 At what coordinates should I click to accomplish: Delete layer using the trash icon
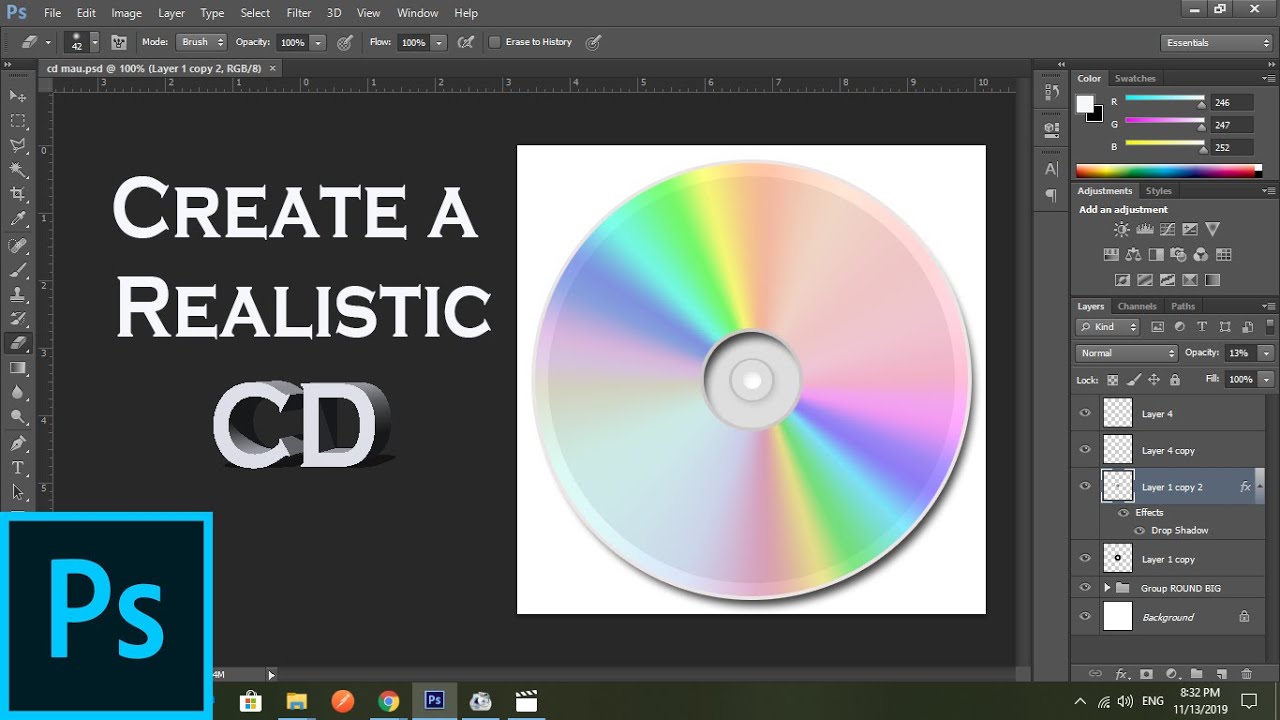[1246, 674]
